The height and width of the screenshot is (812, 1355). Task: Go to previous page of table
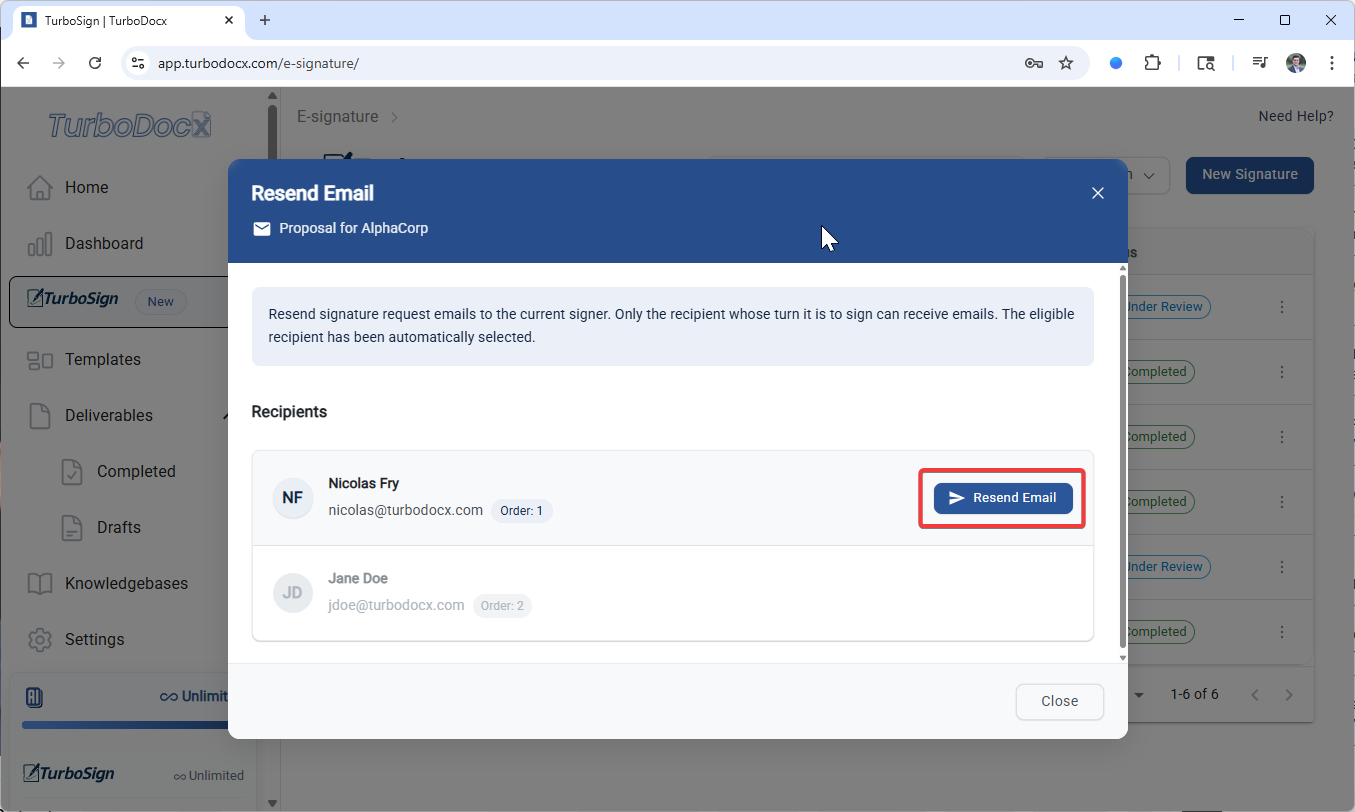pyautogui.click(x=1255, y=694)
